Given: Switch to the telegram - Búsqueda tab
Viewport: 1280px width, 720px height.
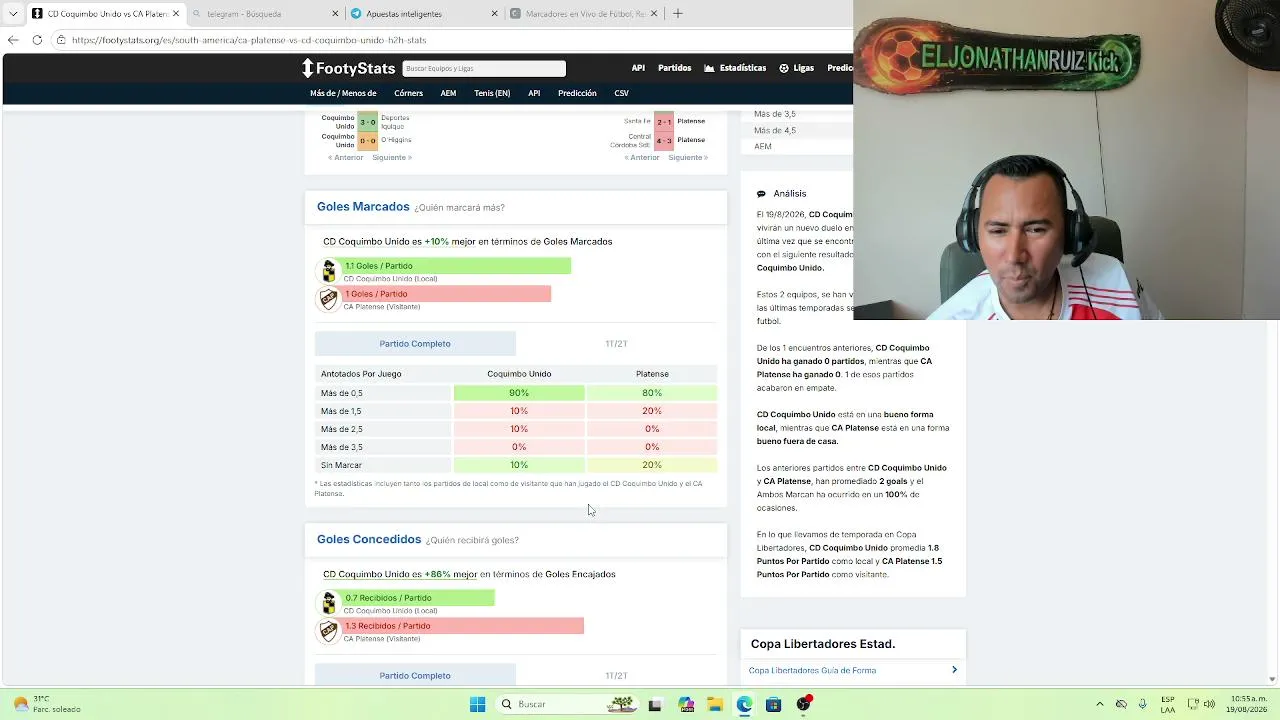Looking at the screenshot, I should (264, 14).
